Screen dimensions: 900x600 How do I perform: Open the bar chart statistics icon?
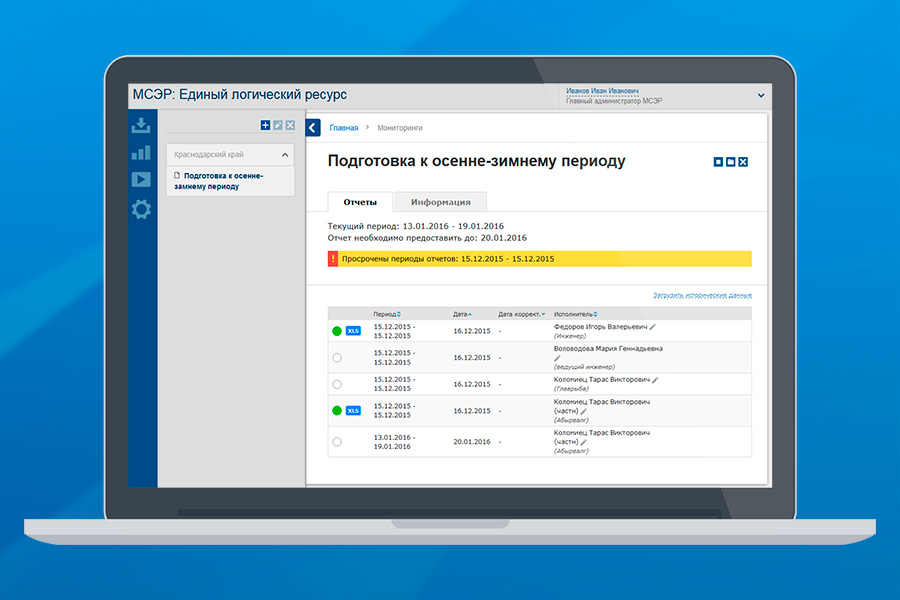pos(141,153)
